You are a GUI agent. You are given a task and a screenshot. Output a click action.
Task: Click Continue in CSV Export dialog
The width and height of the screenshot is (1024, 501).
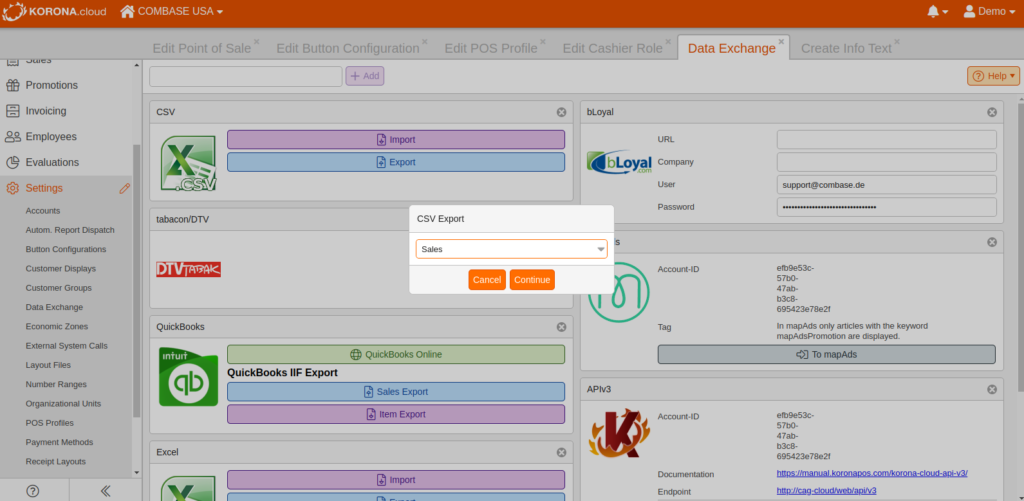click(x=532, y=280)
